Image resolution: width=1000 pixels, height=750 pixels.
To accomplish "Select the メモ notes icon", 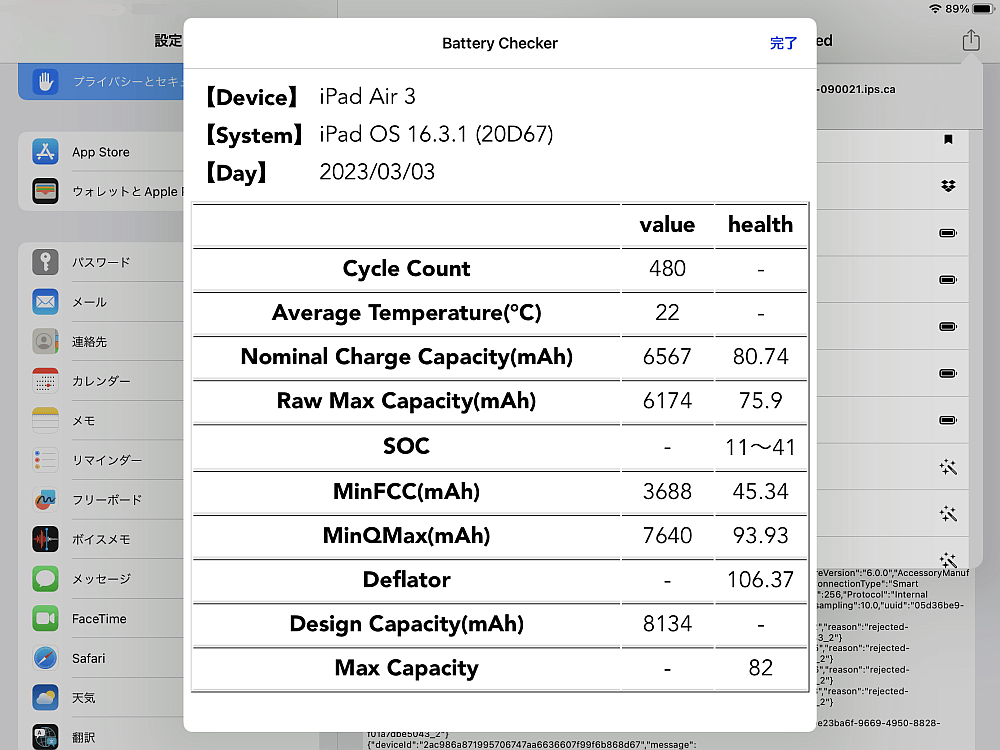I will [45, 420].
